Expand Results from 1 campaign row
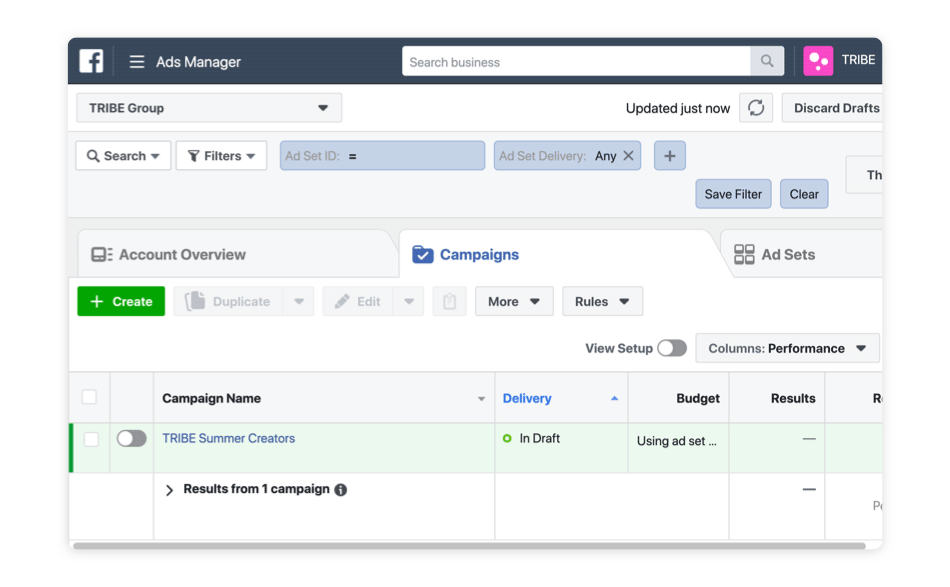This screenshot has width=950, height=587. coord(169,490)
